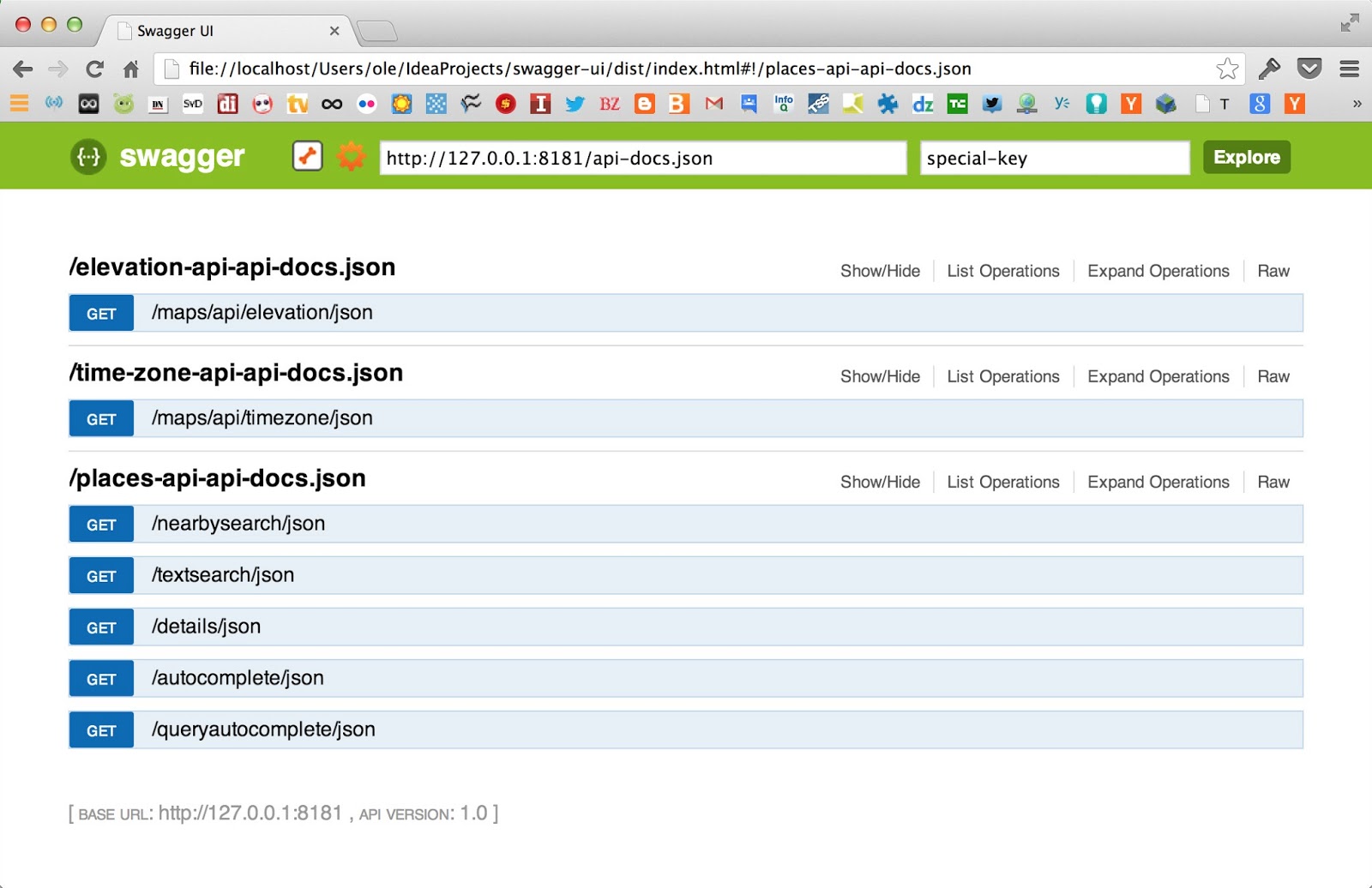Click the browser forward arrow
This screenshot has height=888, width=1372.
pos(58,69)
